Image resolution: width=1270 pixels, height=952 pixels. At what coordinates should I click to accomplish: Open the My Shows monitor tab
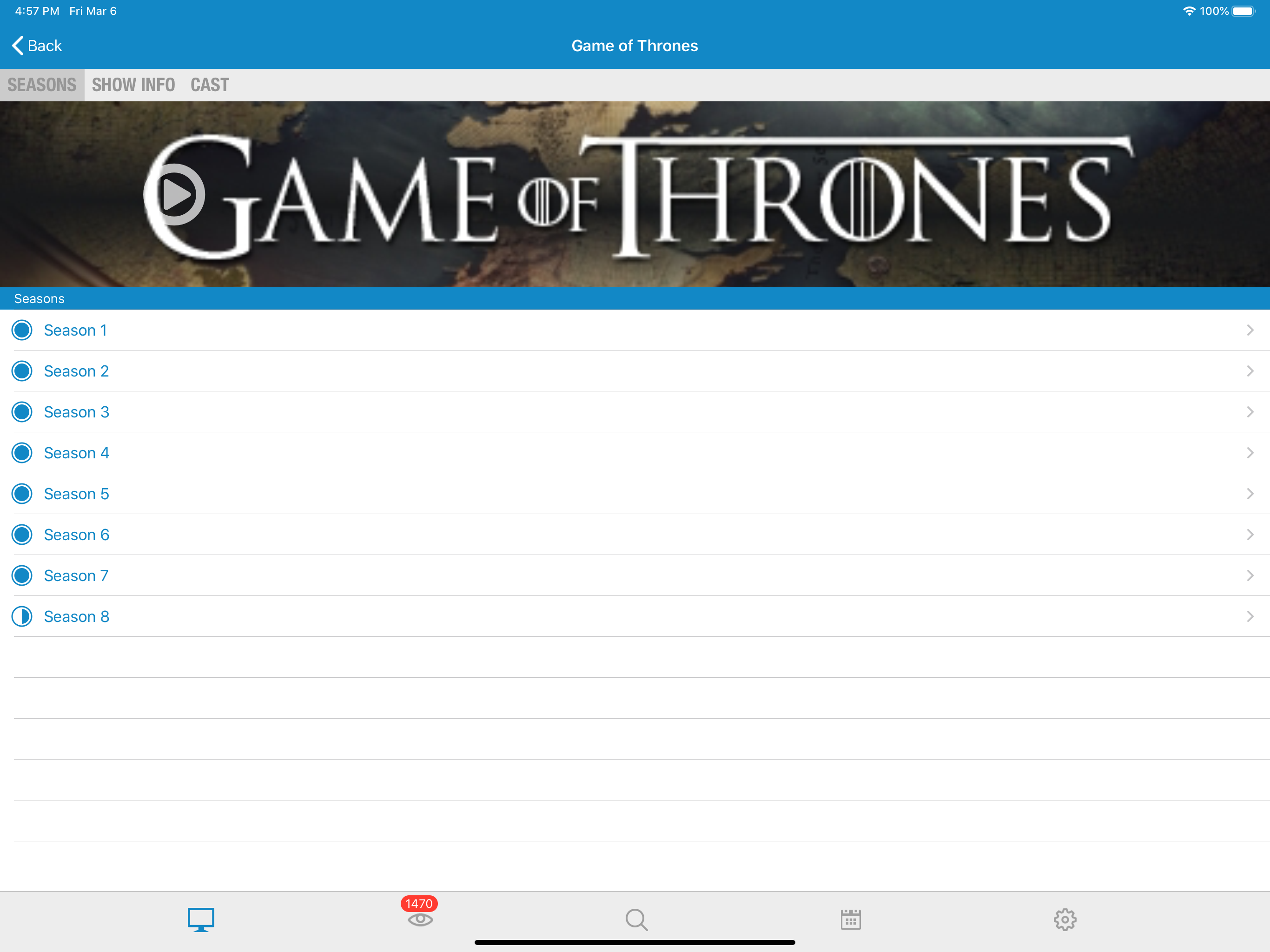201,919
